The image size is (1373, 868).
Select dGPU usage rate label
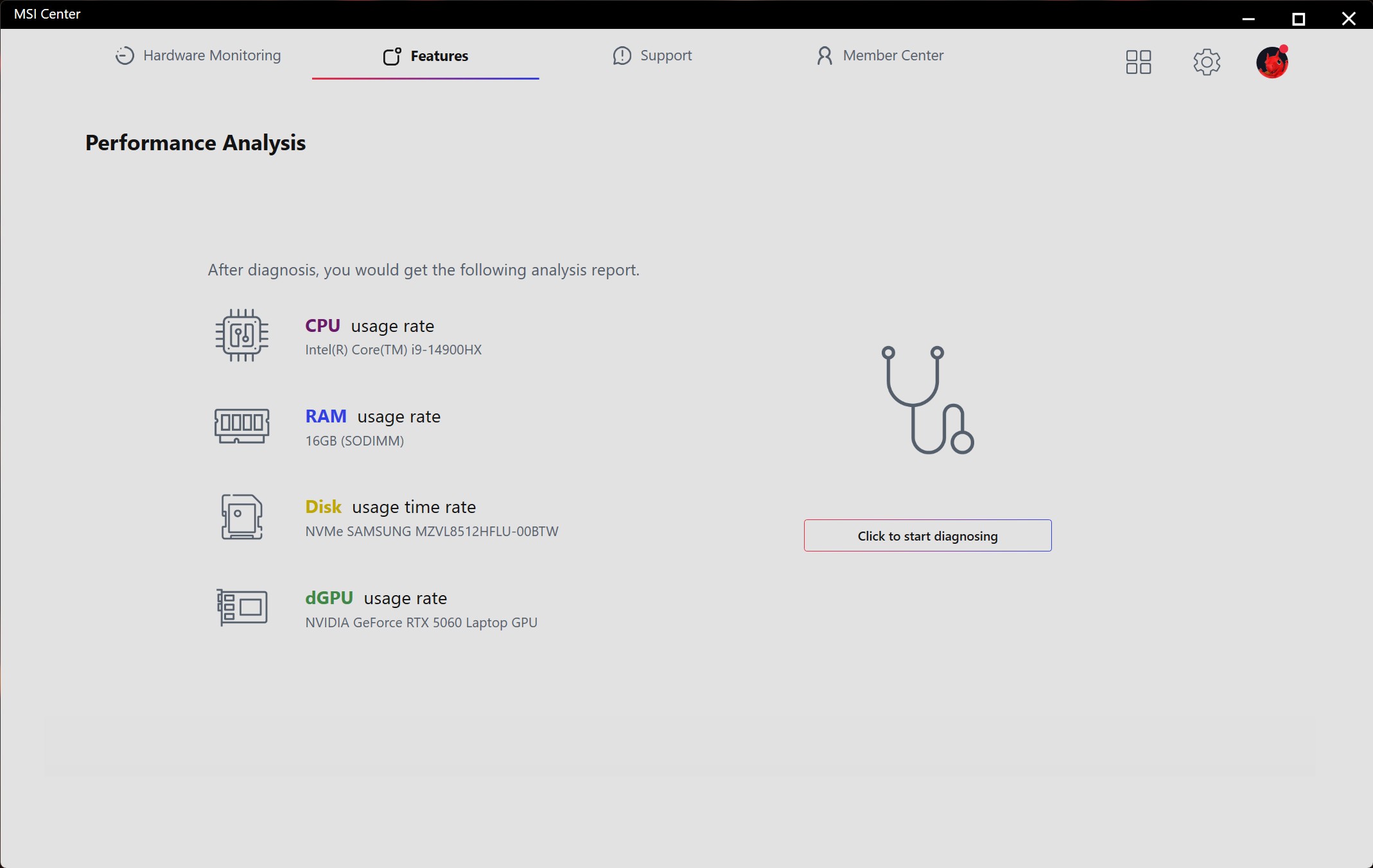pyautogui.click(x=376, y=598)
